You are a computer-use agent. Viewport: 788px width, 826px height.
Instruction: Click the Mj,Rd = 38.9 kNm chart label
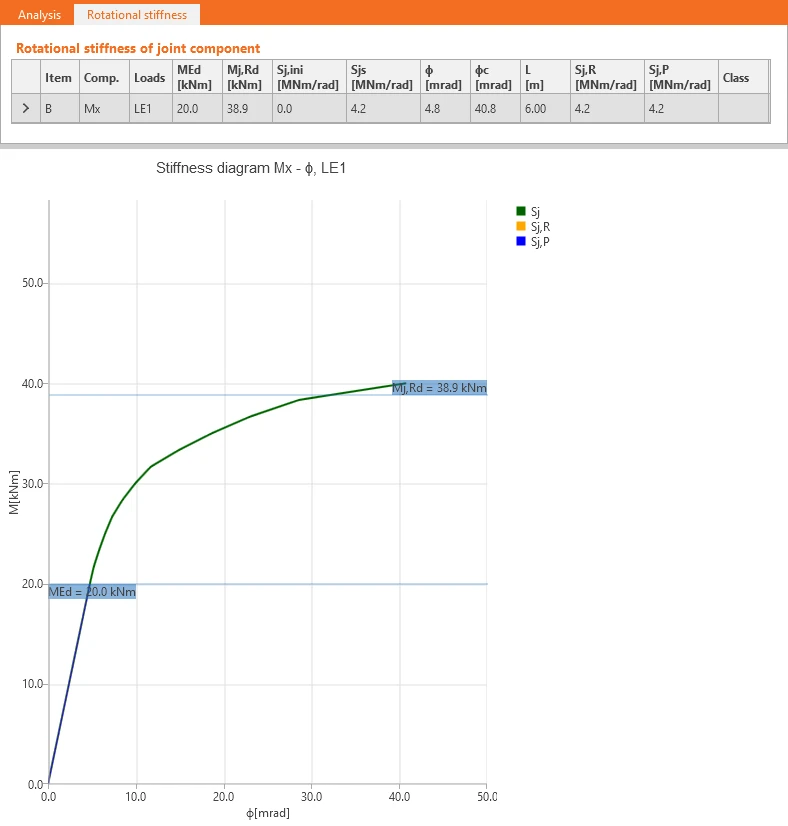[x=439, y=388]
